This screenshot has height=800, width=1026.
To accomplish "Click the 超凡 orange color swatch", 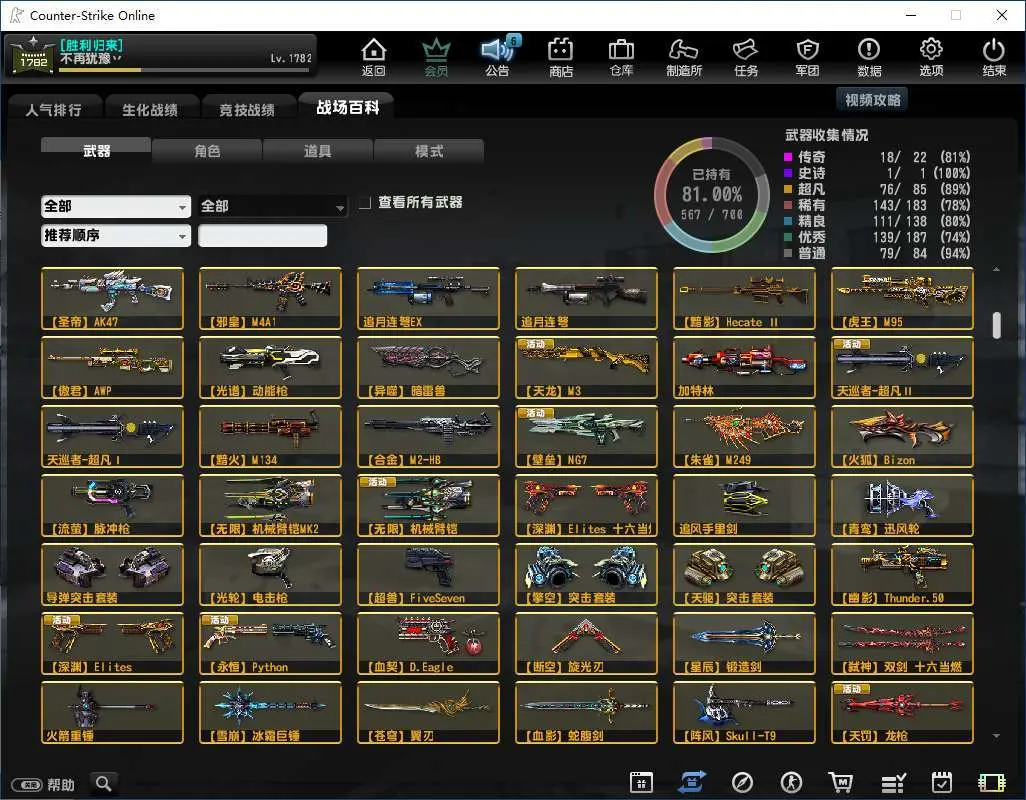I will click(788, 189).
